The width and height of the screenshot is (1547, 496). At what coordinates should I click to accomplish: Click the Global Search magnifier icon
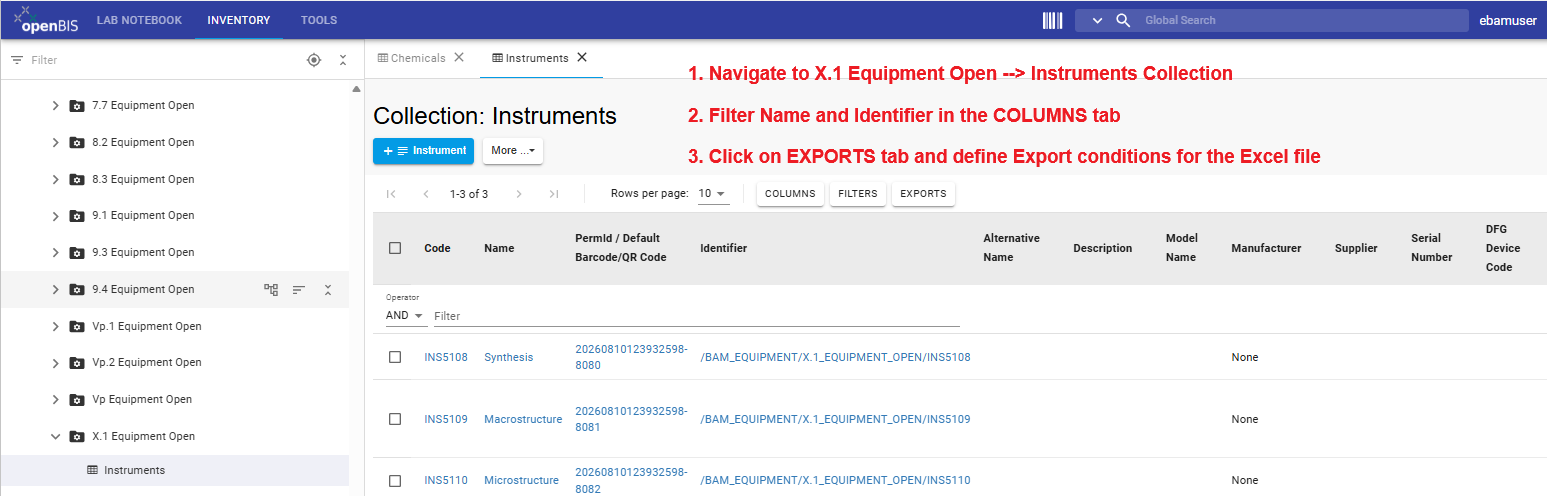point(1123,20)
